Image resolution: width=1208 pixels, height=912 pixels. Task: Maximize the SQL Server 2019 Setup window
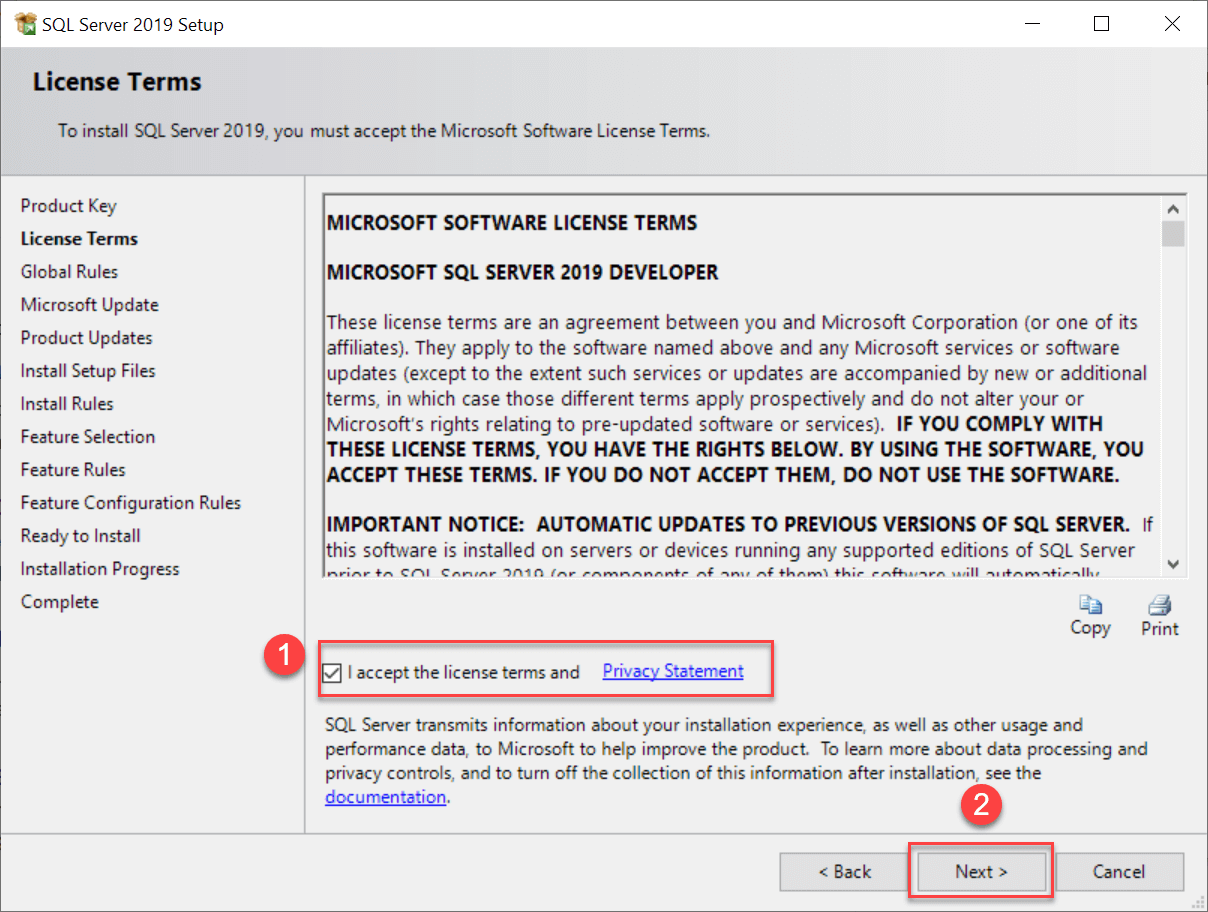(x=1101, y=24)
